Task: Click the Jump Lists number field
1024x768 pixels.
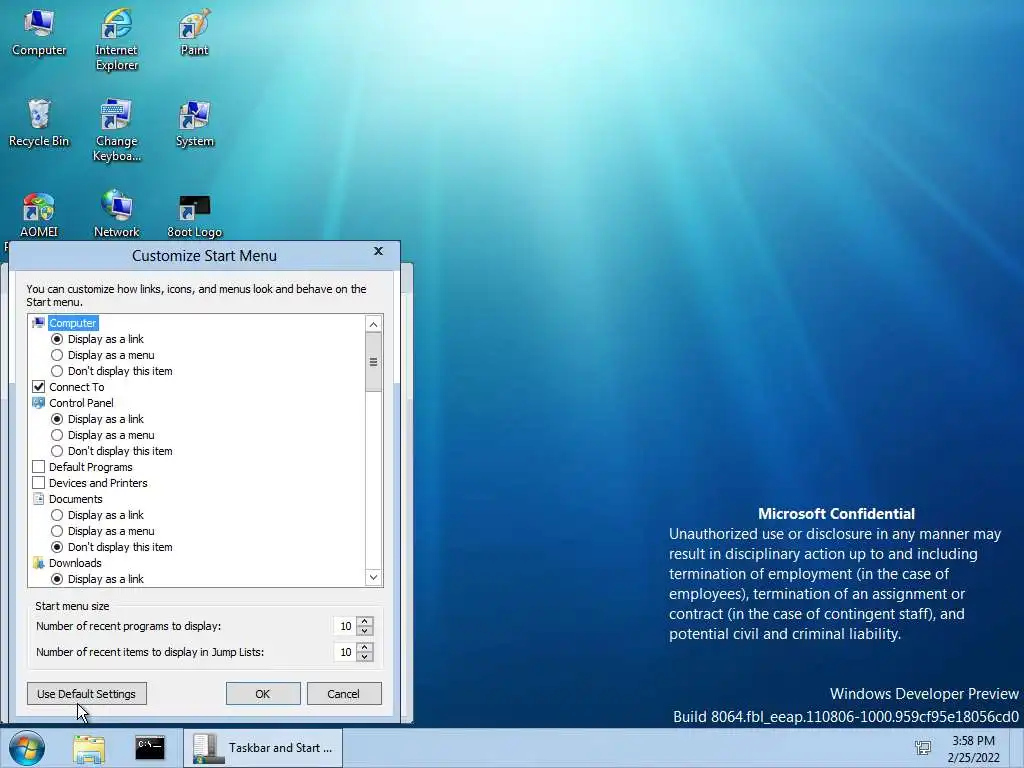Action: click(x=344, y=652)
